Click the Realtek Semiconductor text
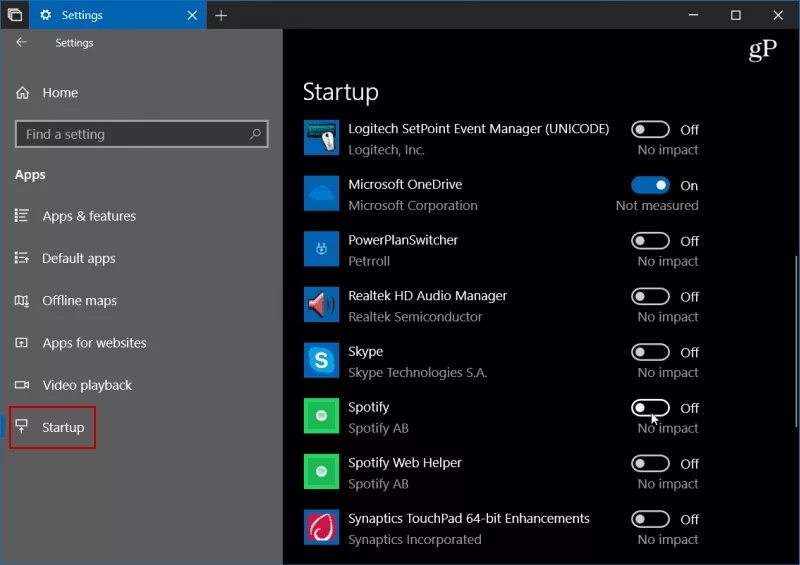The width and height of the screenshot is (800, 565). 415,317
